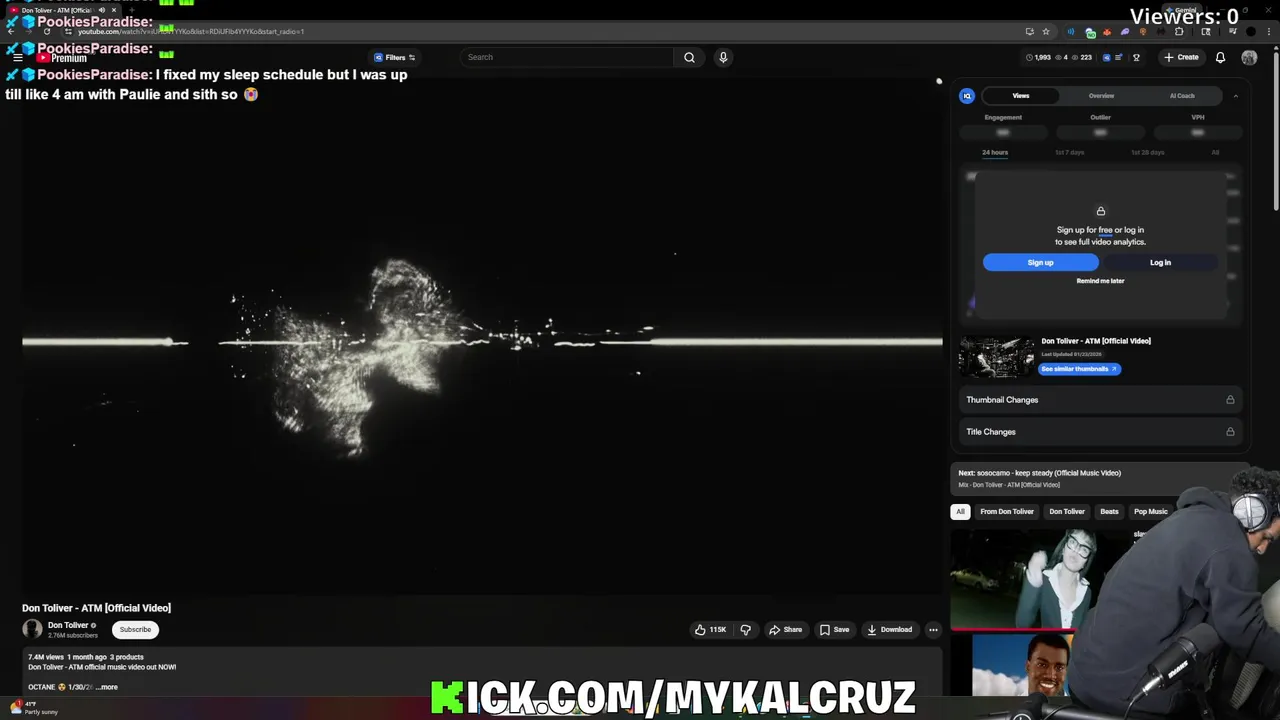1280x720 pixels.
Task: Click See similar thumbnails button
Action: point(1079,369)
